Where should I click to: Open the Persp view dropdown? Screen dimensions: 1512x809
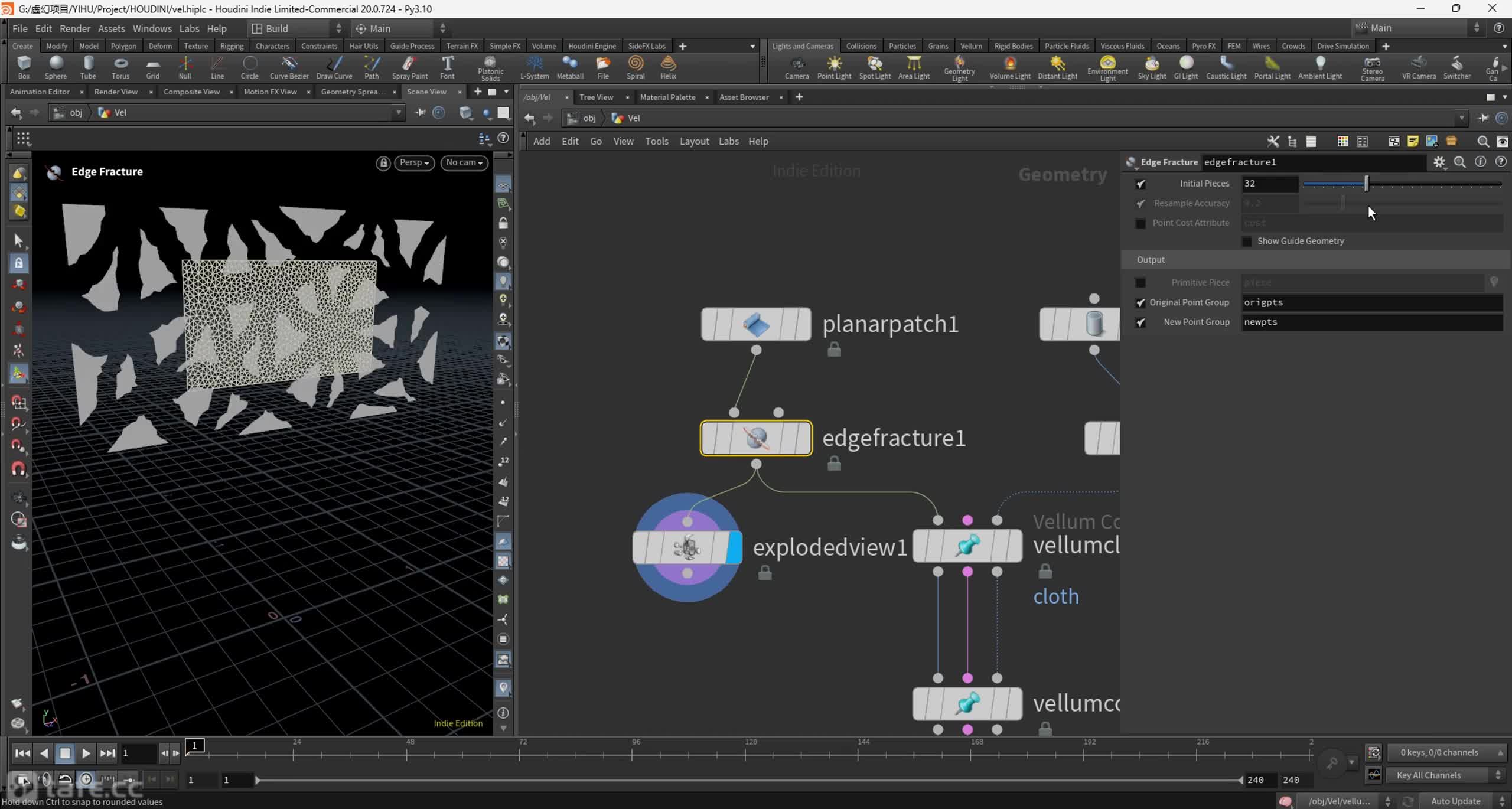tap(414, 162)
